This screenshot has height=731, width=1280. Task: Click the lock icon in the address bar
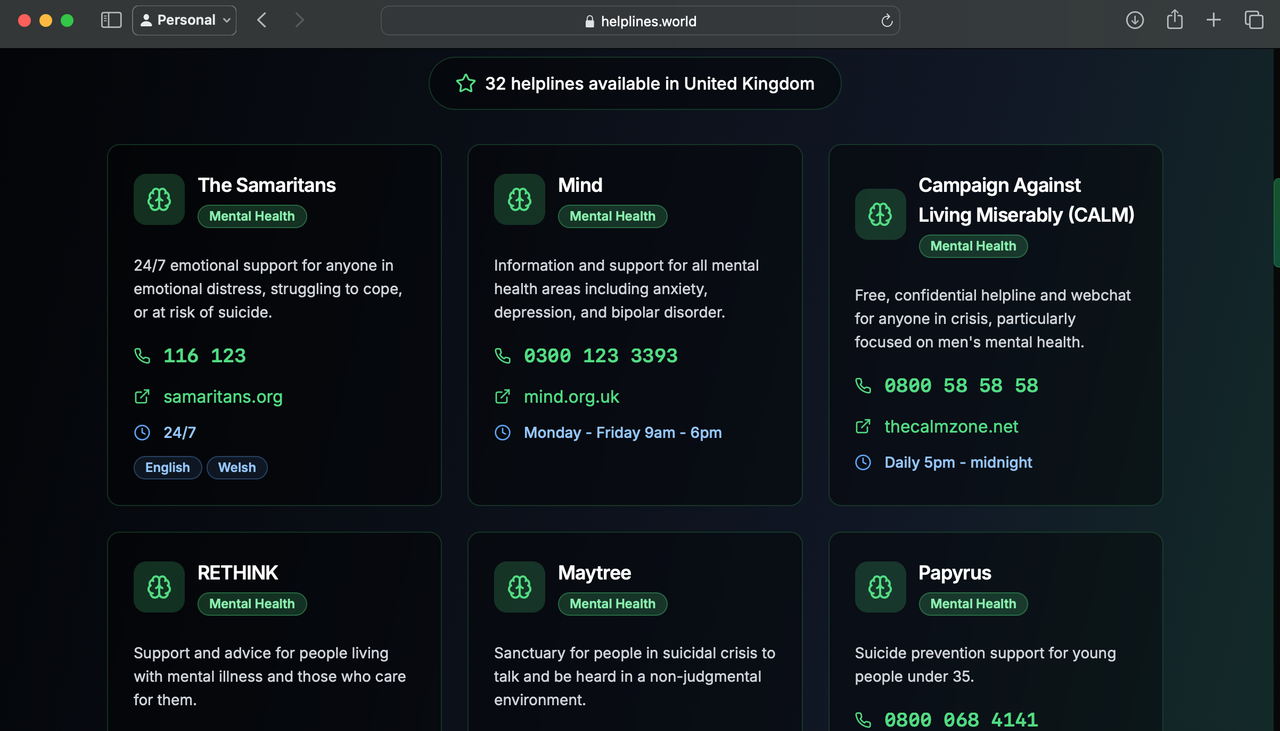tap(590, 21)
